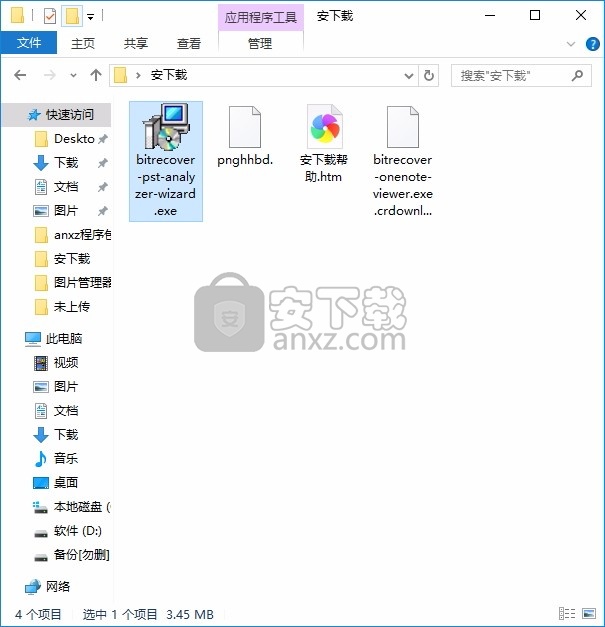Switch to large icons view layout
The height and width of the screenshot is (627, 605).
tap(589, 613)
